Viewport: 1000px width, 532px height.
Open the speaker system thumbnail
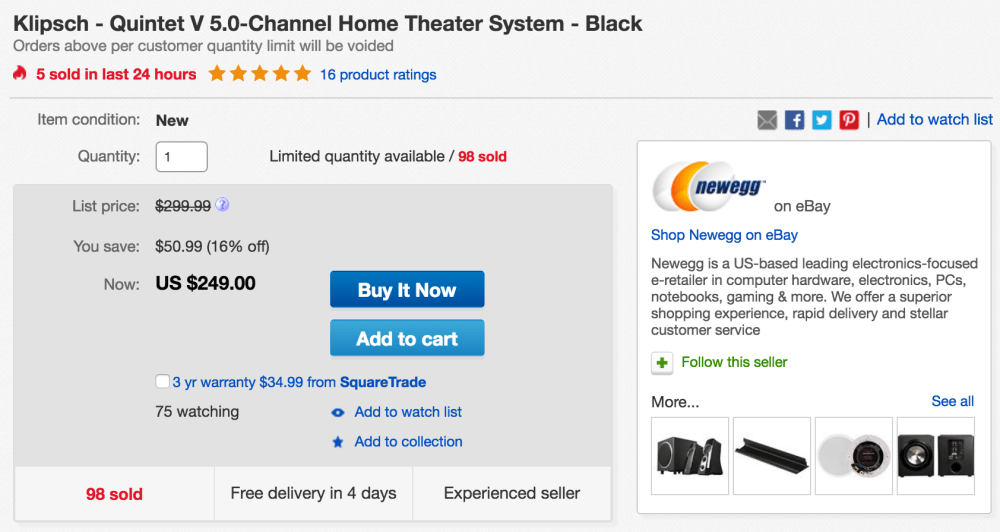click(689, 455)
